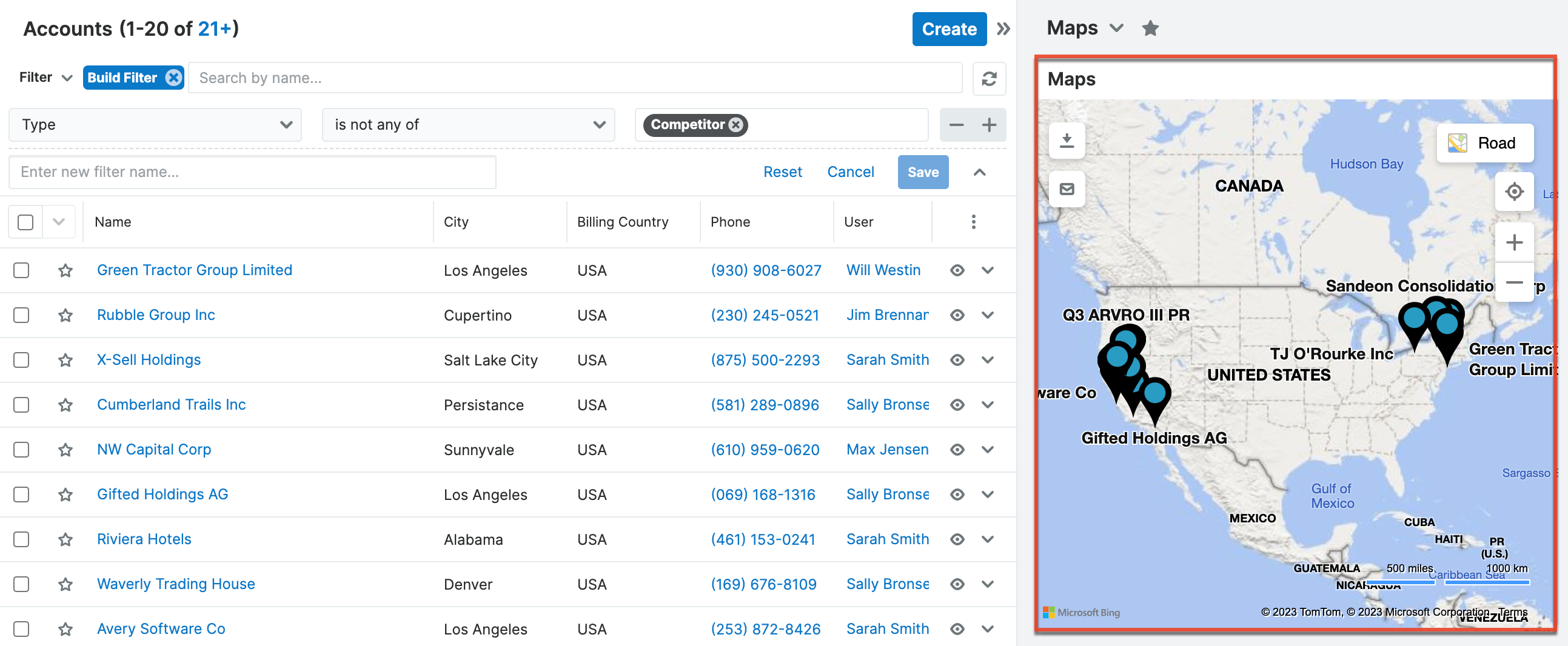Select the download map image icon

click(1067, 141)
